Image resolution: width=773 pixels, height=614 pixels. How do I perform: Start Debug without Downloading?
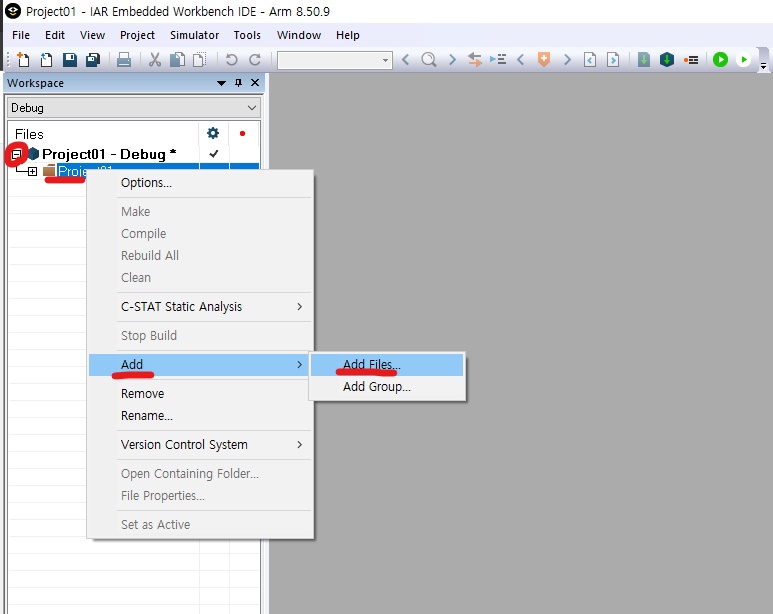(x=743, y=60)
